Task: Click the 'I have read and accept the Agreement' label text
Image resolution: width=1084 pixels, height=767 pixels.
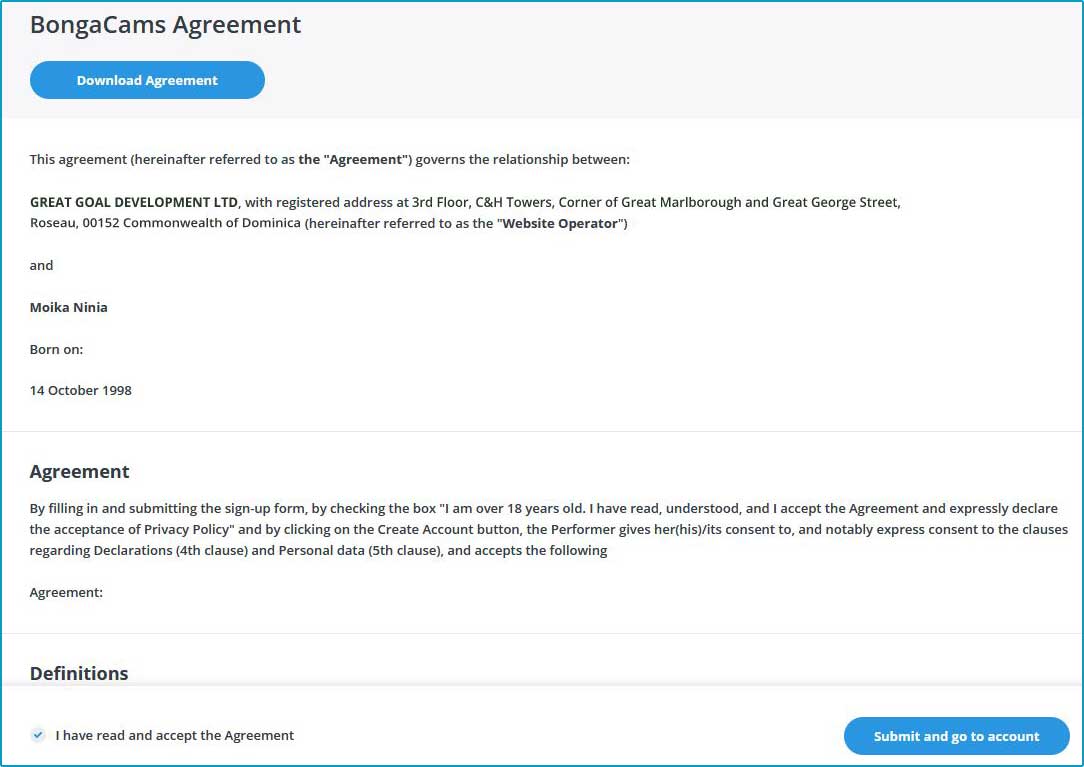Action: click(x=175, y=735)
